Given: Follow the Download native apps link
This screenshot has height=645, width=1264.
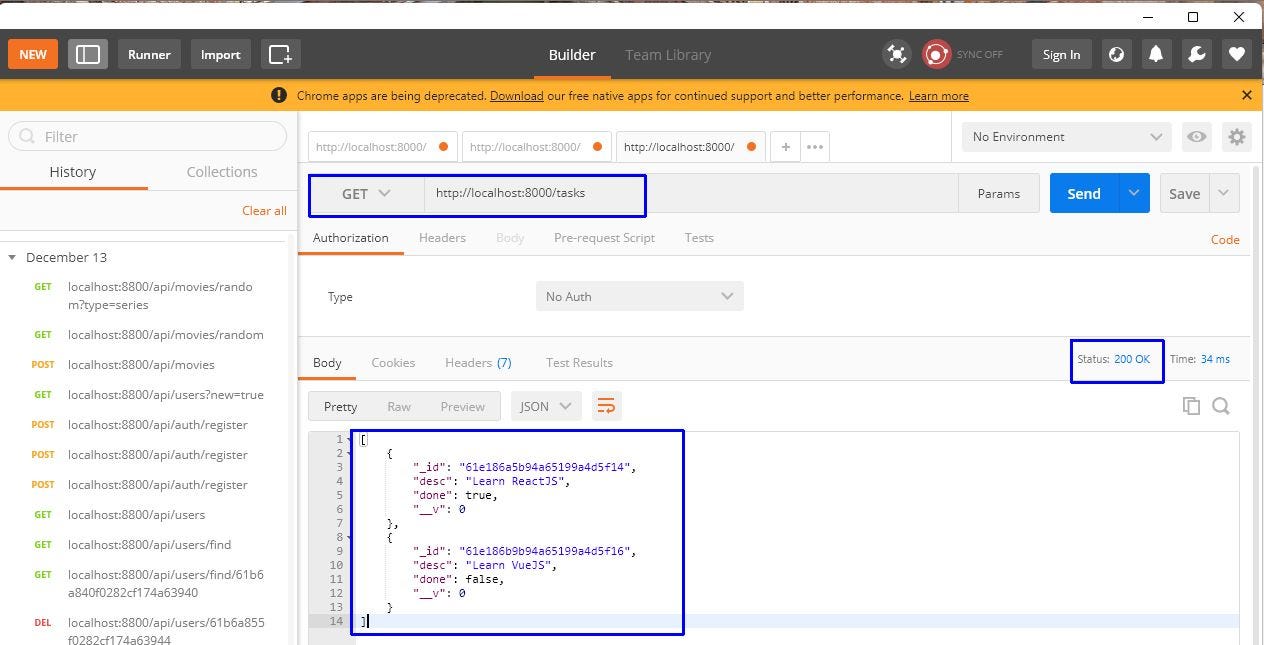Looking at the screenshot, I should pyautogui.click(x=517, y=96).
